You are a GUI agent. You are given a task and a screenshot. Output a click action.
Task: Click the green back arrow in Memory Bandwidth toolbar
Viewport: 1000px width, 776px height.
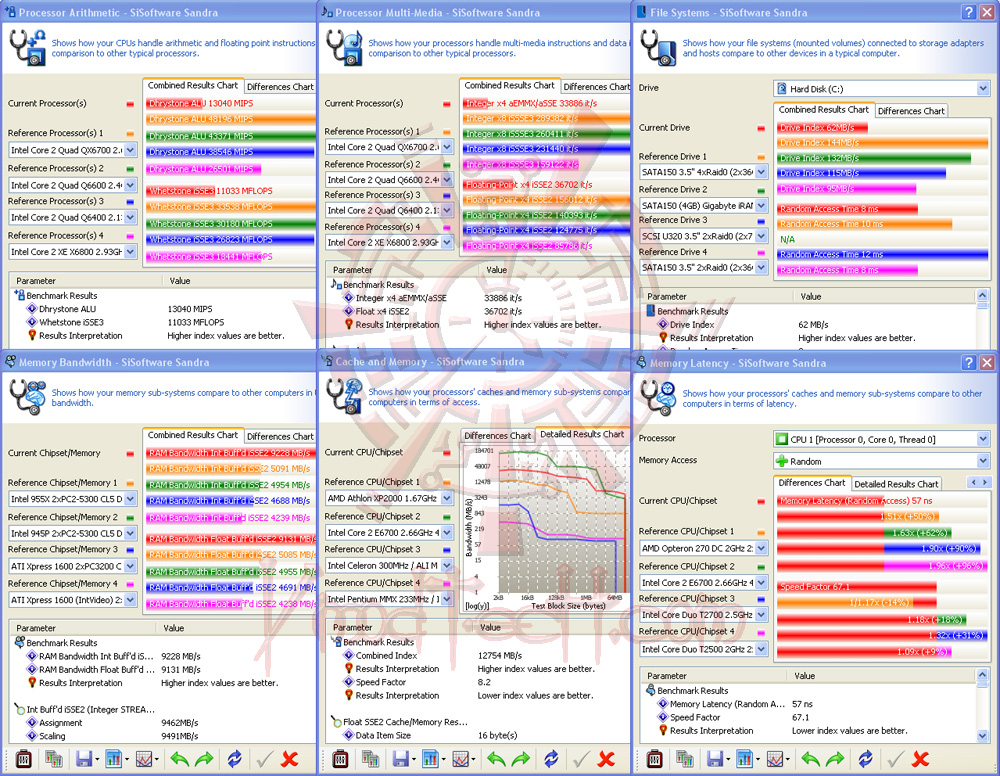coord(180,759)
